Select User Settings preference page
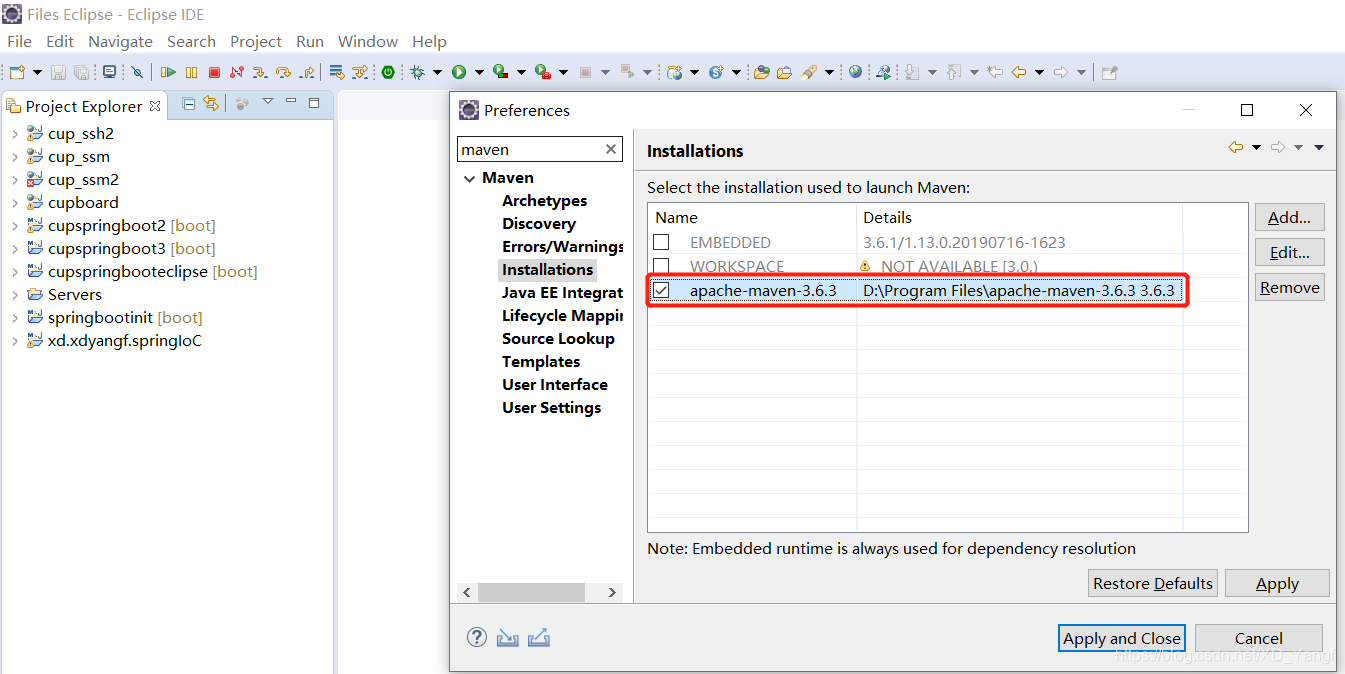This screenshot has height=674, width=1345. click(551, 407)
